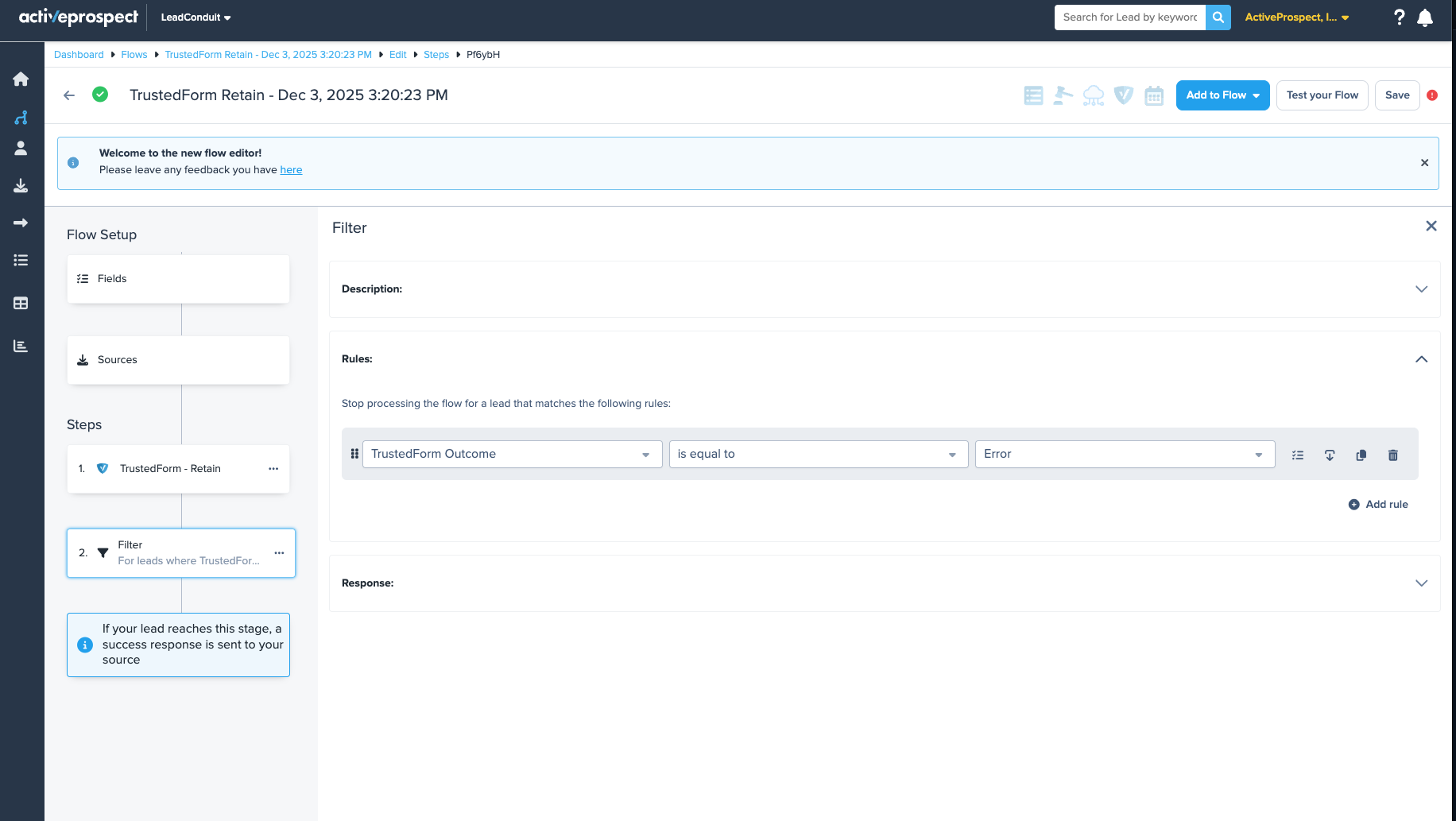The height and width of the screenshot is (821, 1456).
Task: Open the Fields setup card
Action: pos(178,279)
